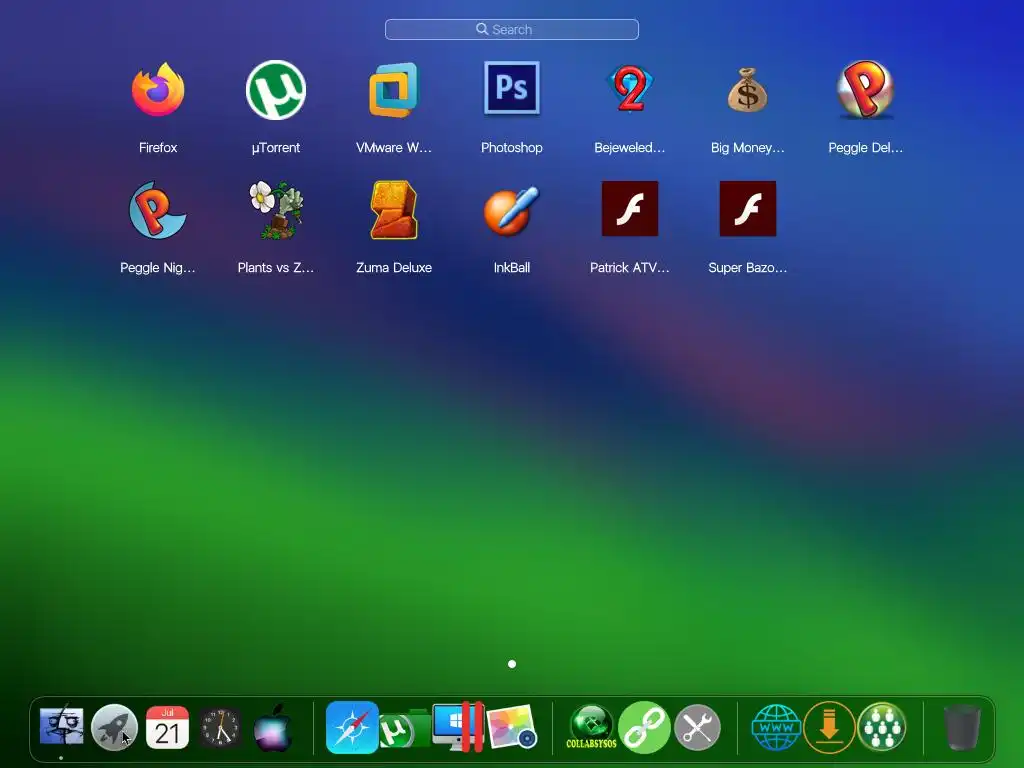Click the page indicator dot
Image resolution: width=1024 pixels, height=768 pixels.
point(512,664)
